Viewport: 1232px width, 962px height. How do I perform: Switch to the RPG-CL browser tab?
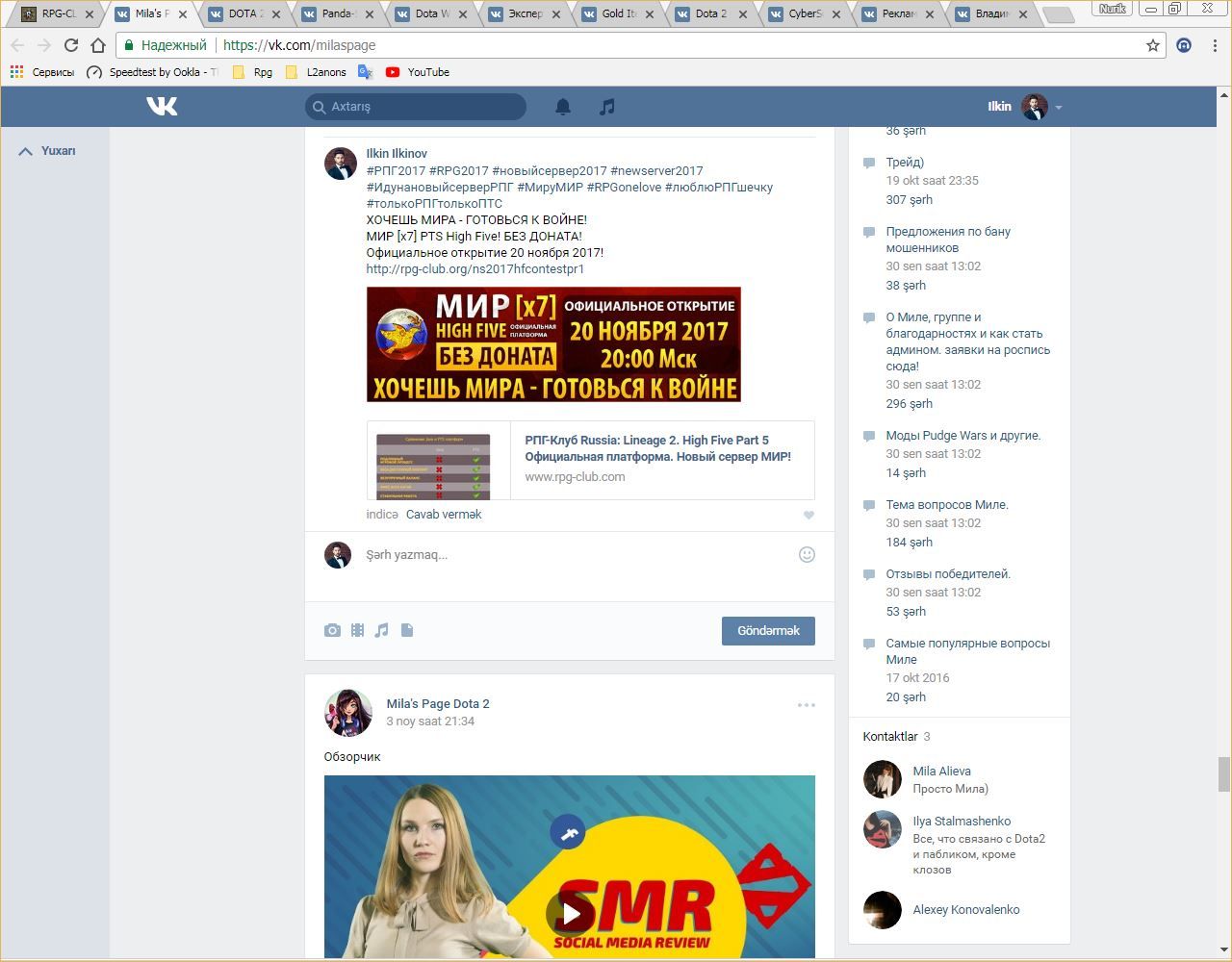pos(56,14)
